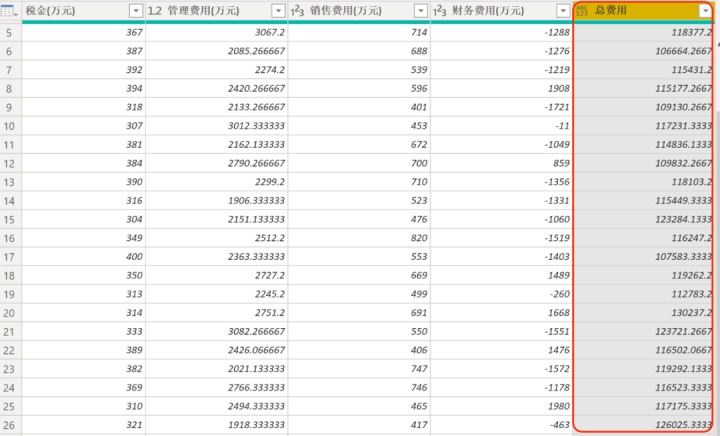The image size is (720, 436).
Task: Open the table menu icon in the corner
Action: (x=9, y=11)
